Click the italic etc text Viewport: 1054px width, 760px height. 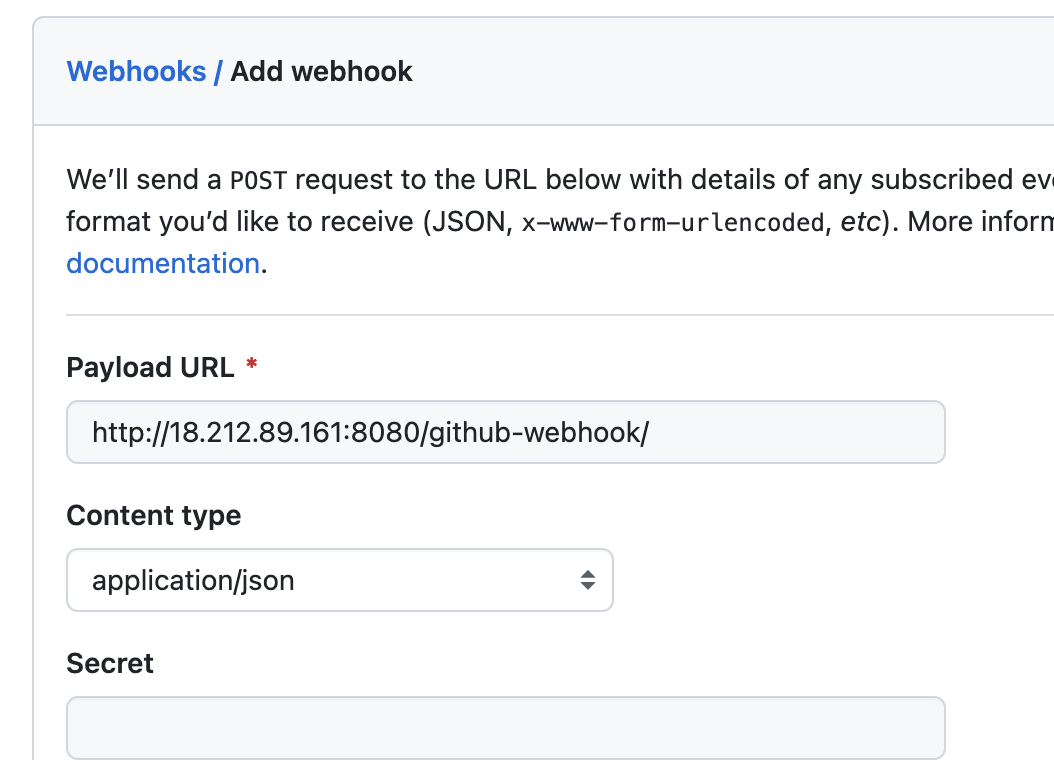860,221
